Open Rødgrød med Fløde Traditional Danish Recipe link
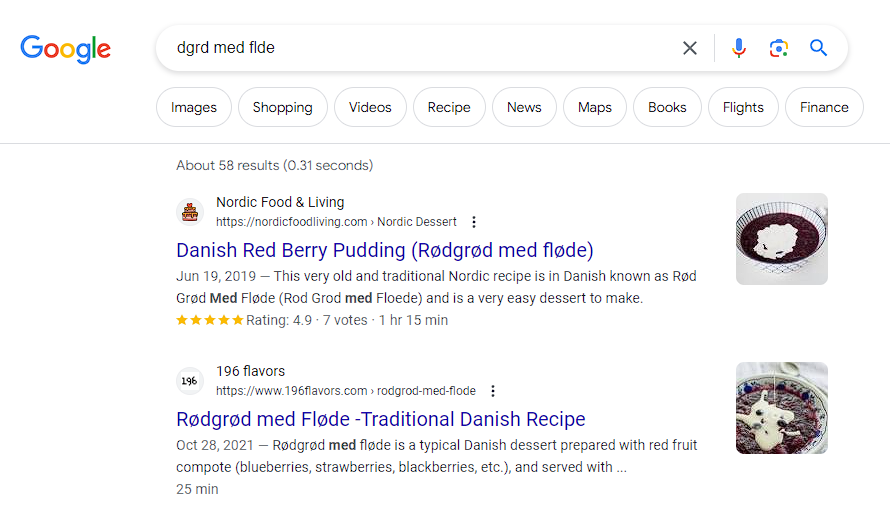The image size is (890, 518). [x=380, y=419]
